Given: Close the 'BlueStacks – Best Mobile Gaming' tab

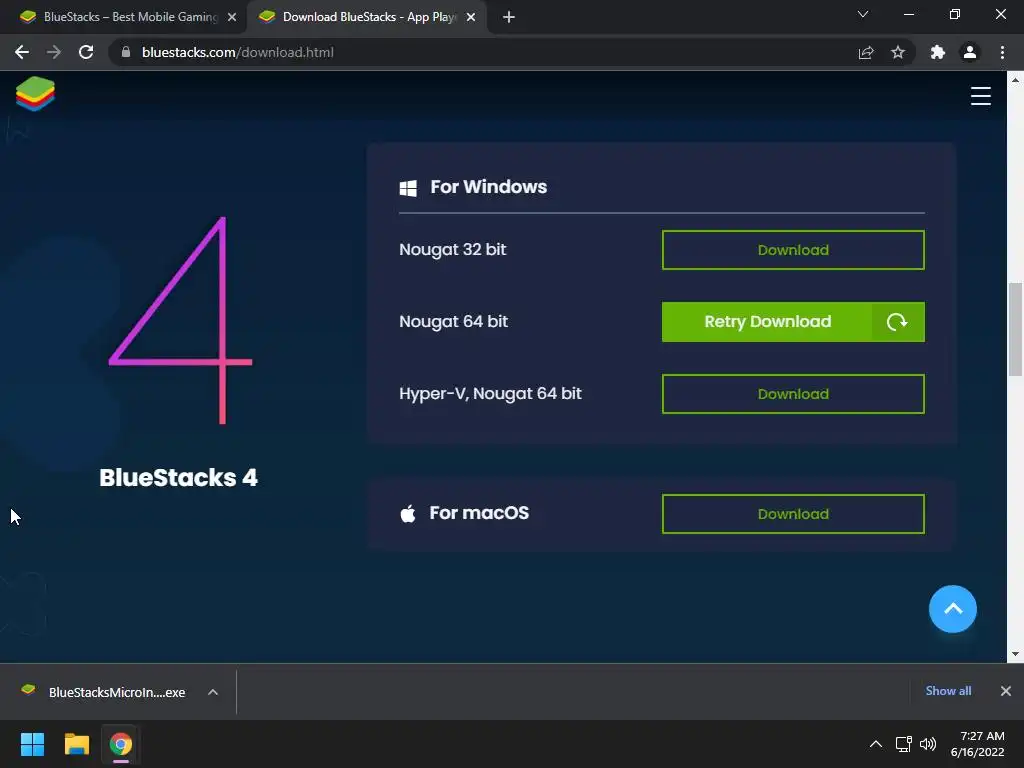Looking at the screenshot, I should click(232, 17).
